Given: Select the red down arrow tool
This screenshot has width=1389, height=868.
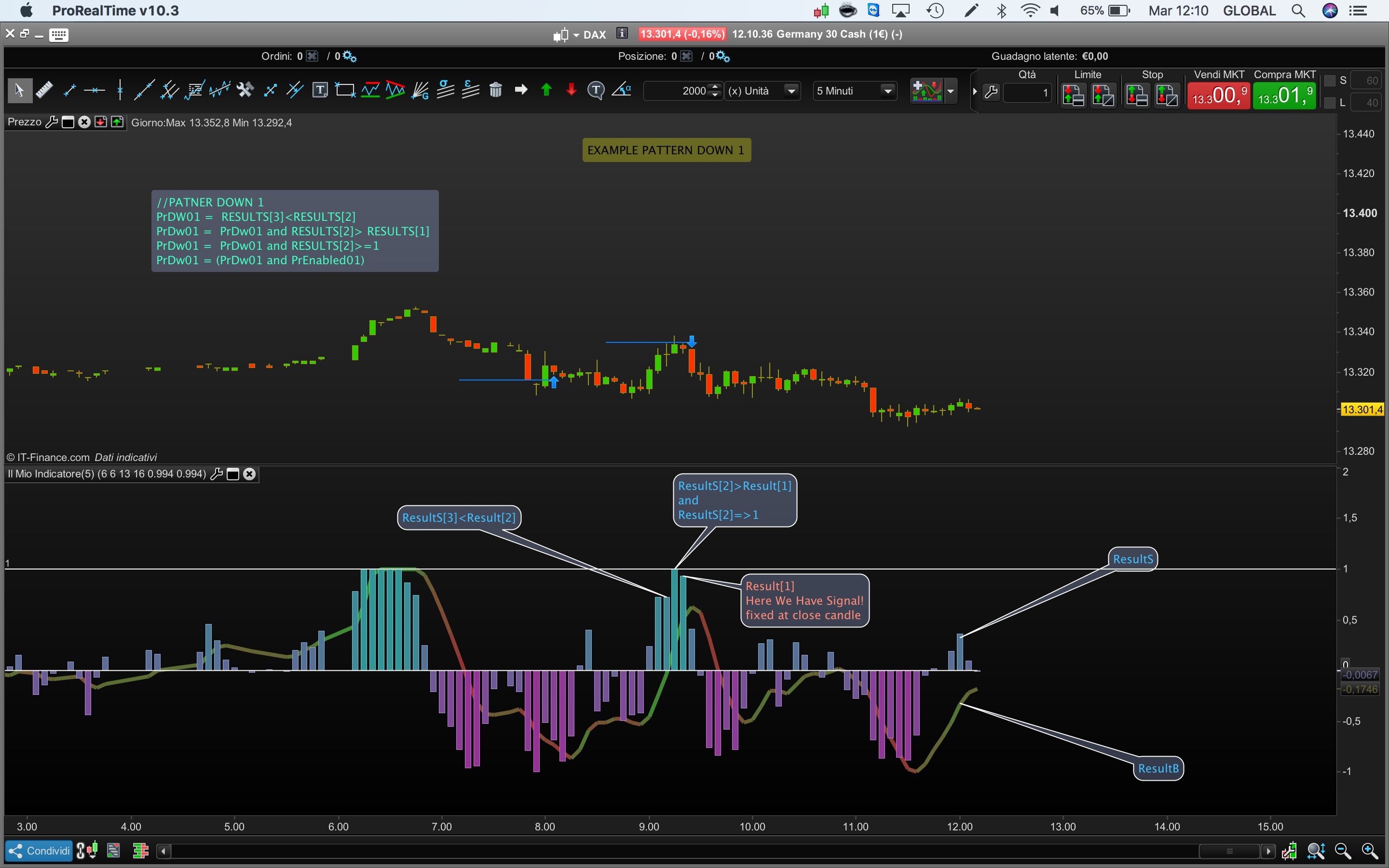Looking at the screenshot, I should click(571, 90).
